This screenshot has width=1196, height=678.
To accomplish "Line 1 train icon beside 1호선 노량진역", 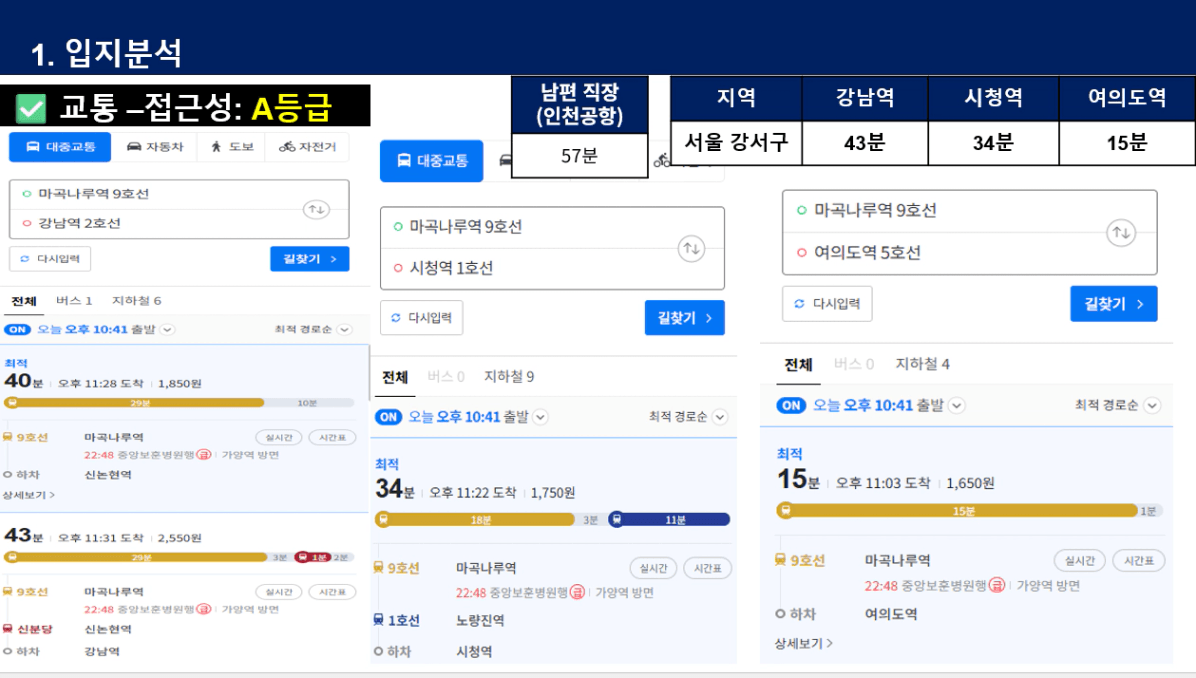I will pyautogui.click(x=378, y=620).
